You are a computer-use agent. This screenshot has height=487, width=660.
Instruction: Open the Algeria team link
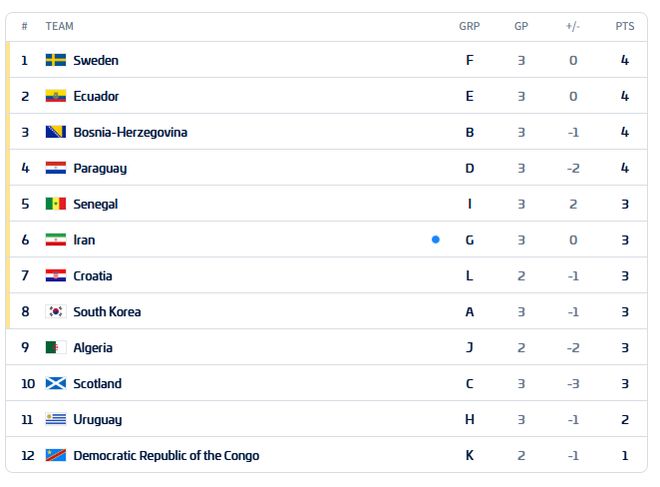point(93,348)
